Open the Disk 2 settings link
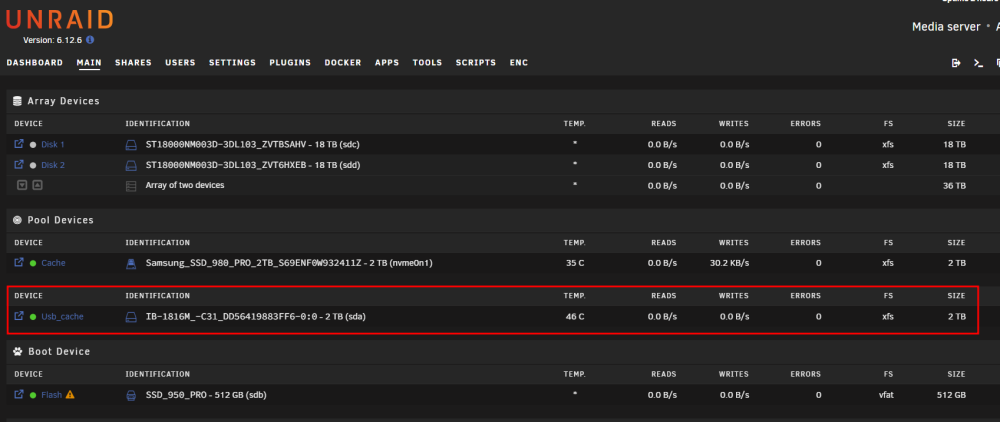The width and height of the screenshot is (1000, 422). point(53,165)
